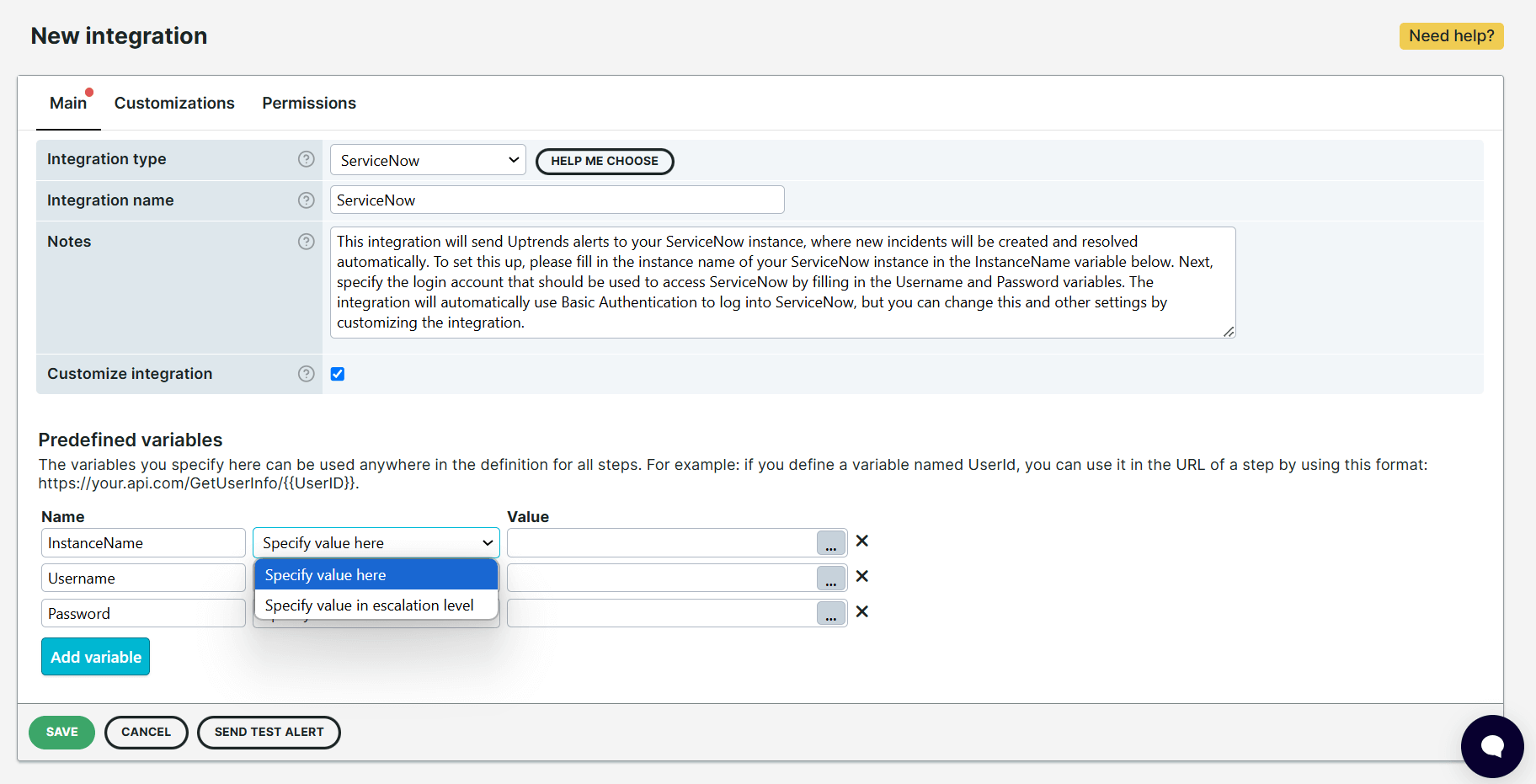Open value picker for InstanceName row
The height and width of the screenshot is (784, 1536).
(831, 543)
